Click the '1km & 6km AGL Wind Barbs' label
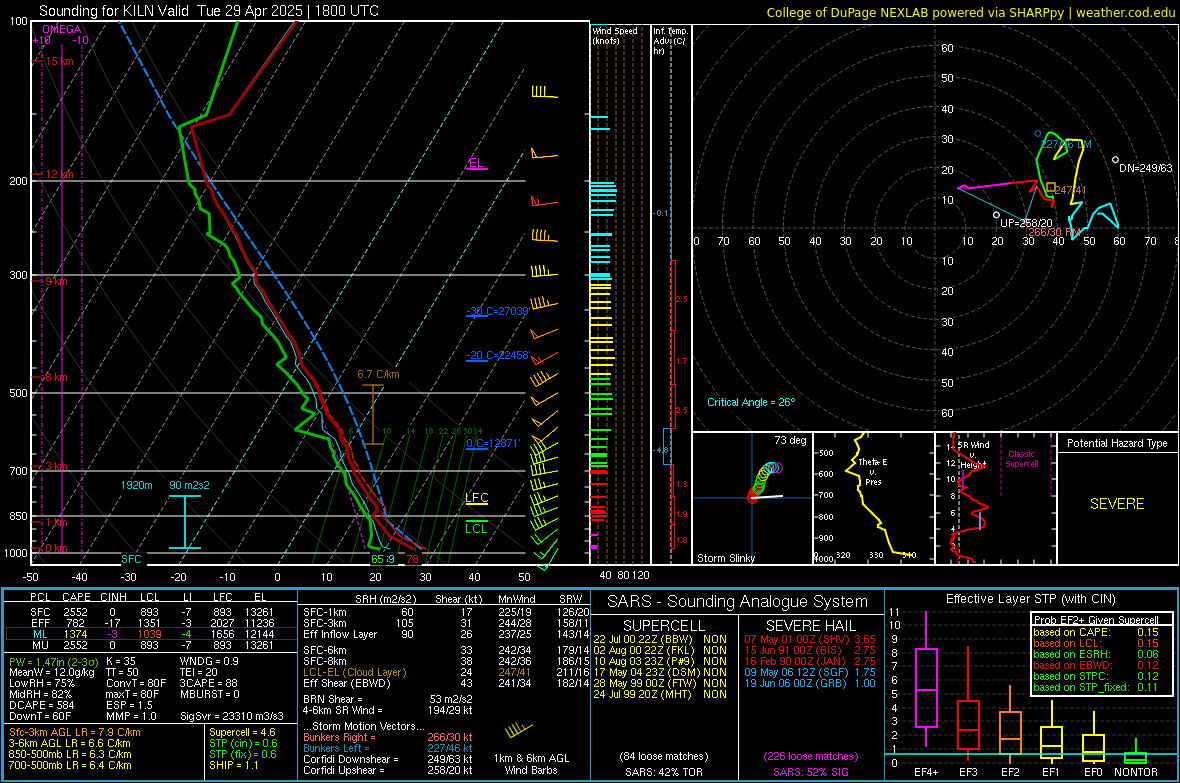Viewport: 1180px width, 783px height. pos(531,764)
